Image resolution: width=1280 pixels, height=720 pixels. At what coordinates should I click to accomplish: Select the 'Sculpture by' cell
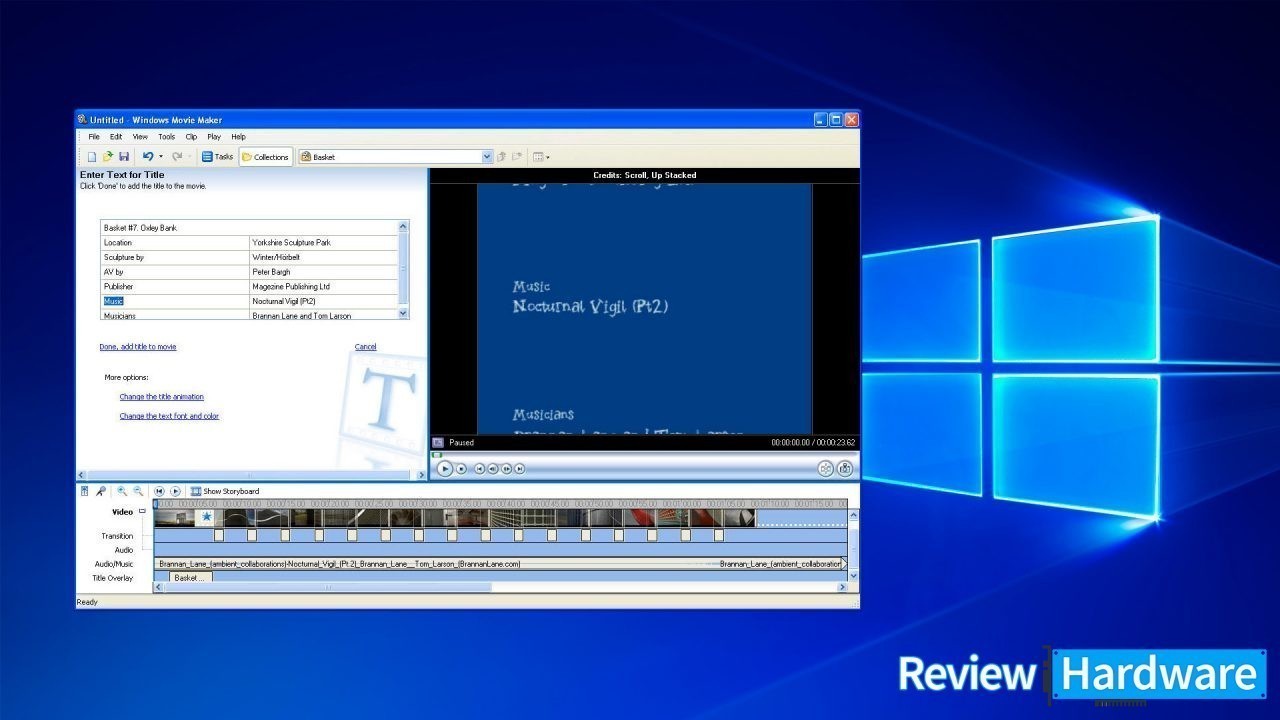(x=174, y=257)
